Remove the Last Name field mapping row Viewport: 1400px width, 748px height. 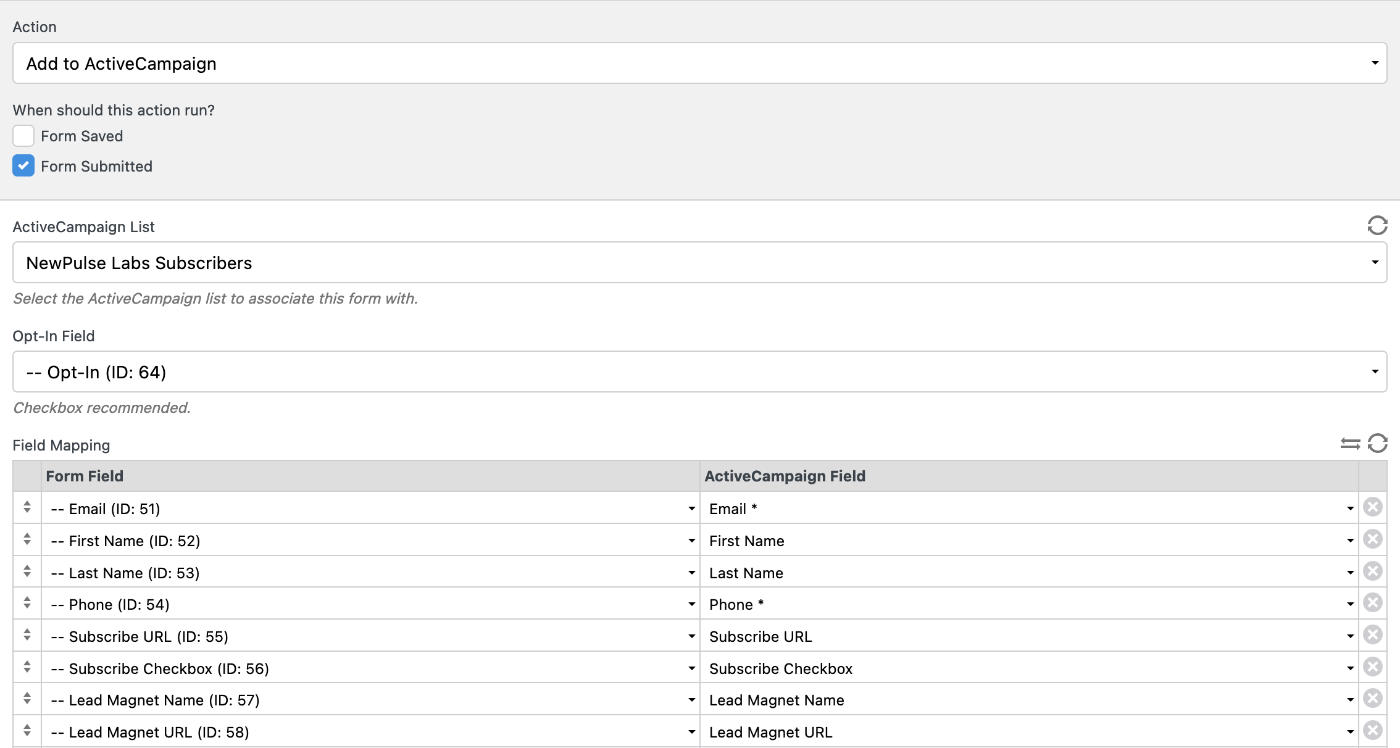pos(1372,572)
